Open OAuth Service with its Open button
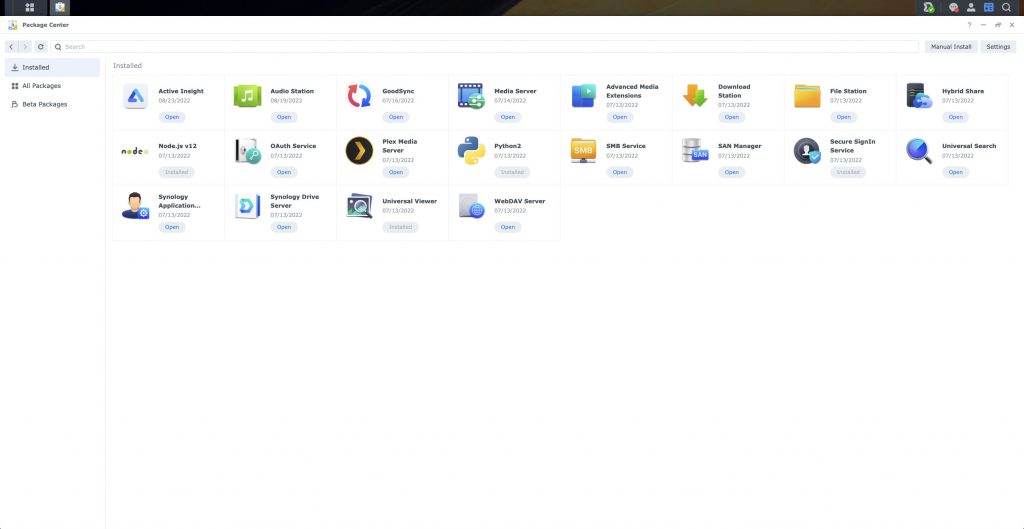The image size is (1024, 529). coord(283,172)
